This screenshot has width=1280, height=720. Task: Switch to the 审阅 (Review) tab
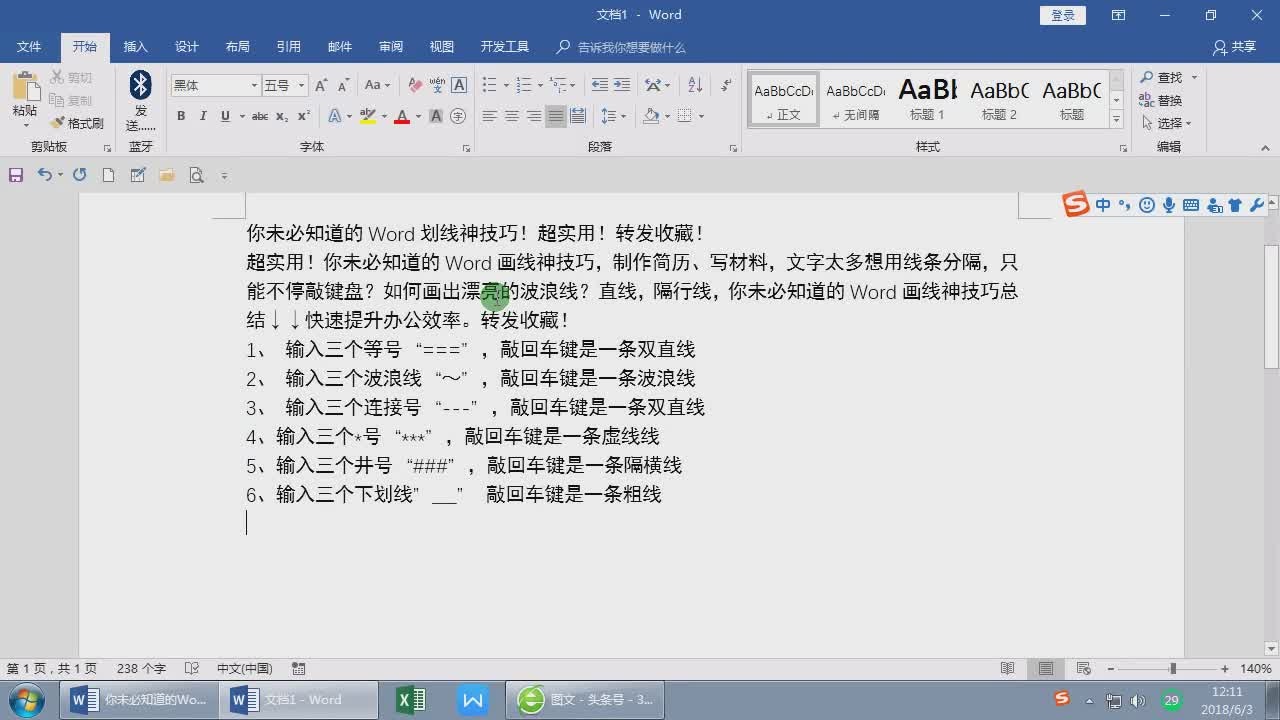click(391, 47)
